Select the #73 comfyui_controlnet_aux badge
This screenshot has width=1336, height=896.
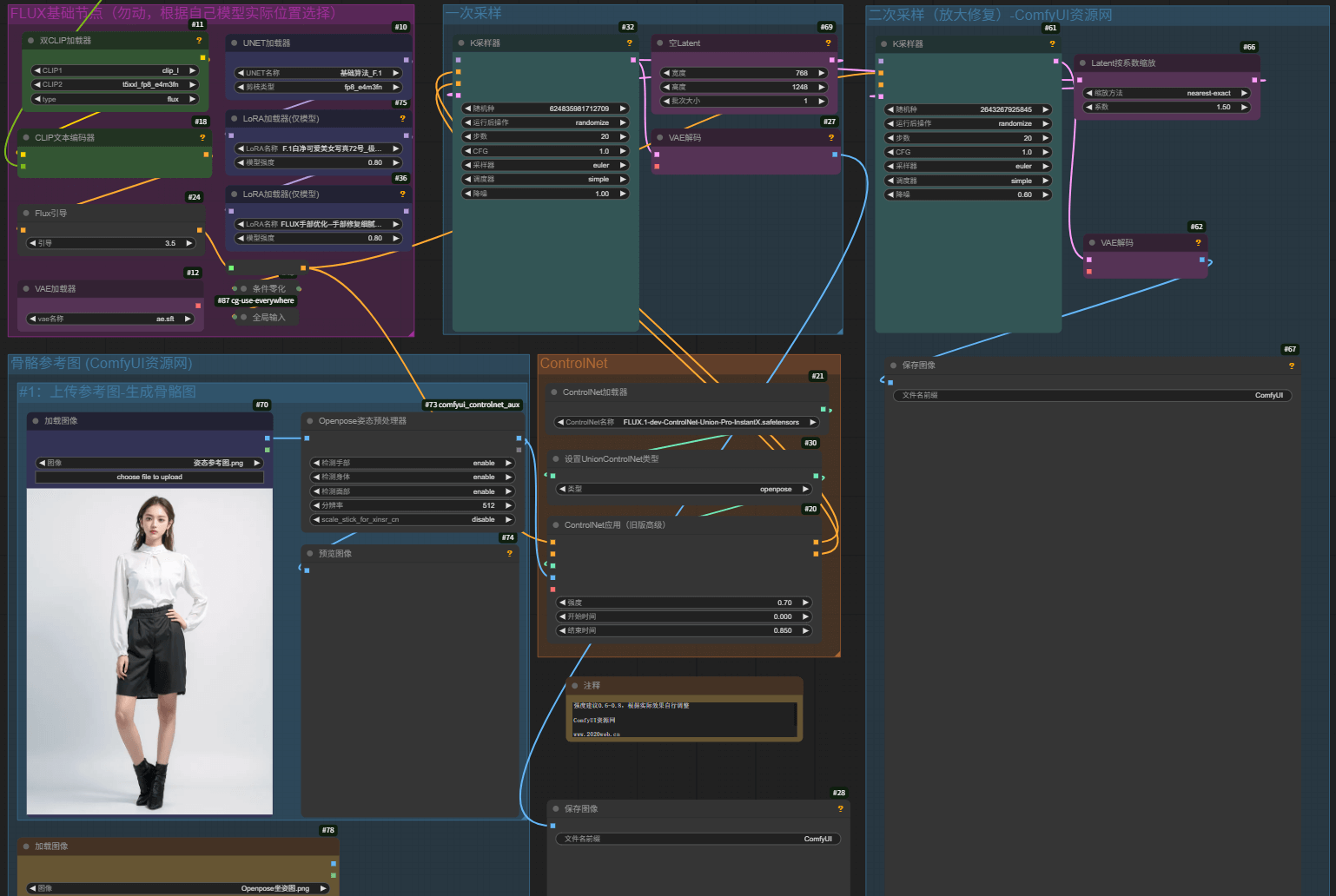[x=473, y=405]
